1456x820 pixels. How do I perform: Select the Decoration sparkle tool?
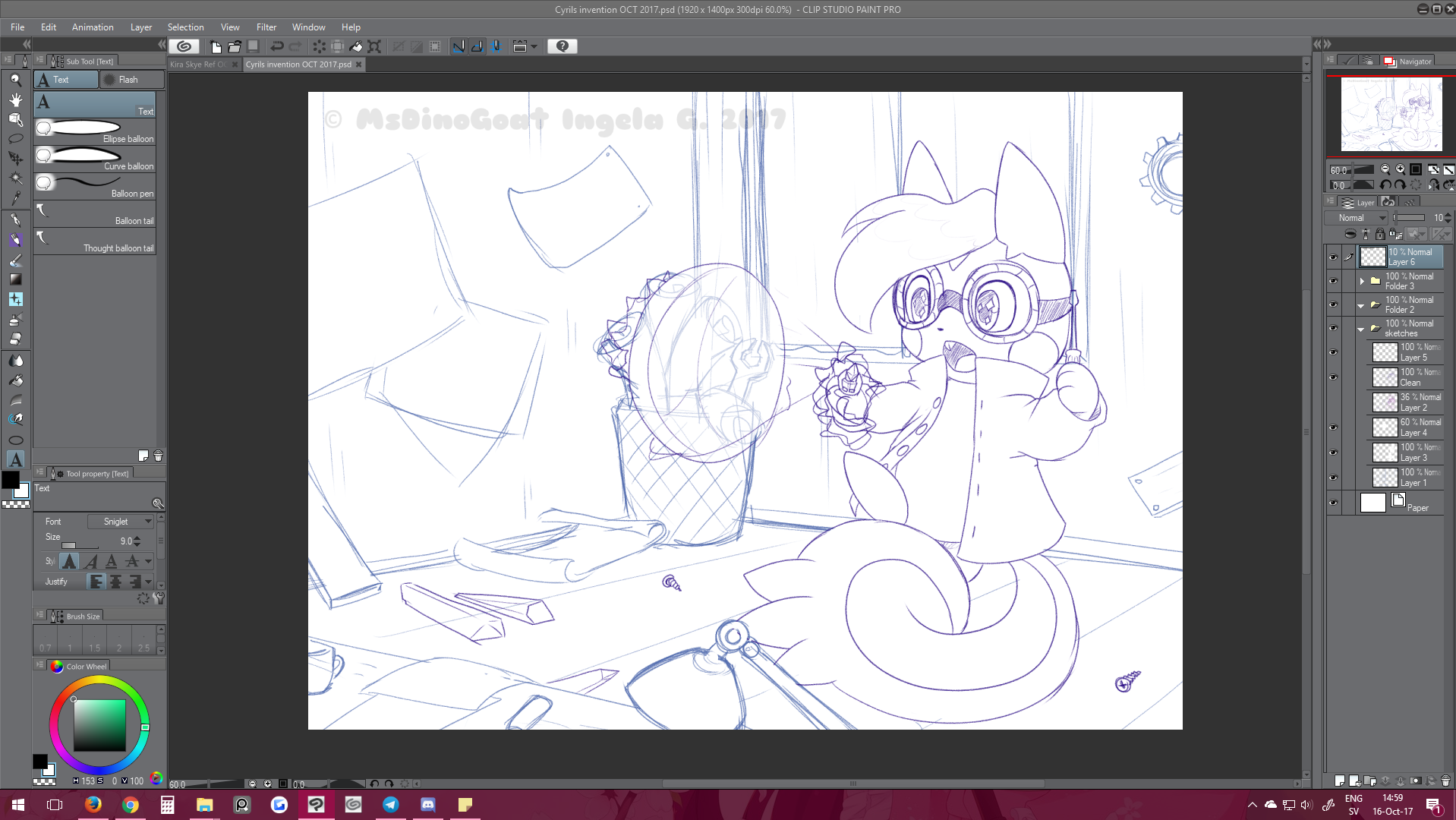point(15,299)
